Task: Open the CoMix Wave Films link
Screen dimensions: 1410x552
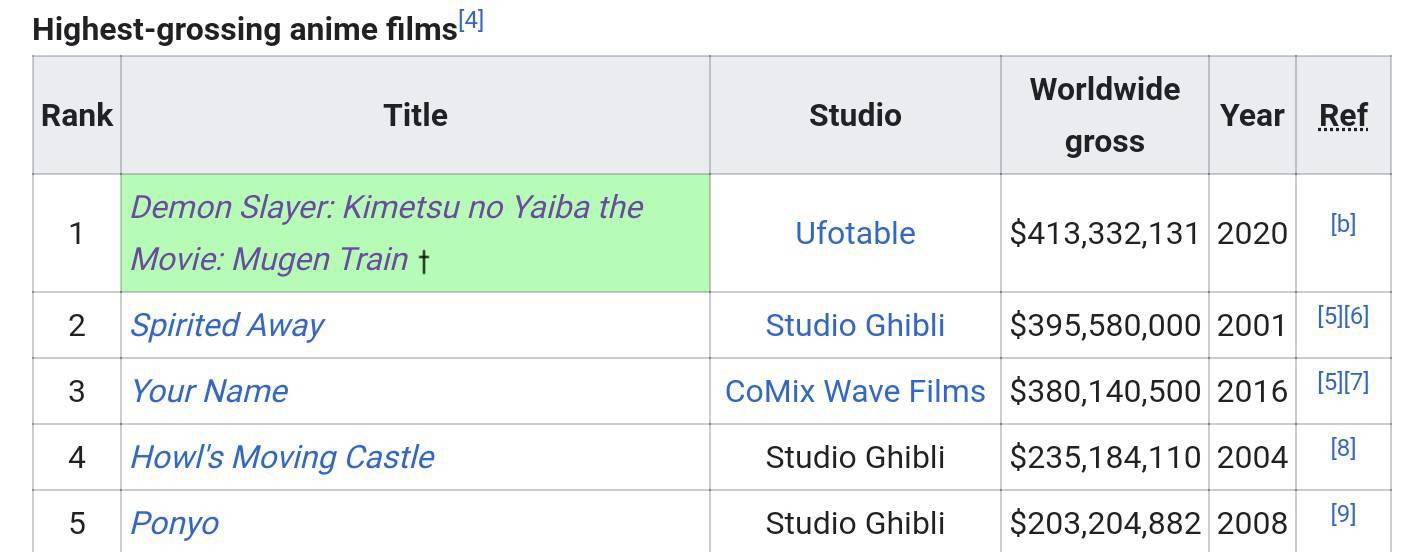Action: click(x=855, y=391)
